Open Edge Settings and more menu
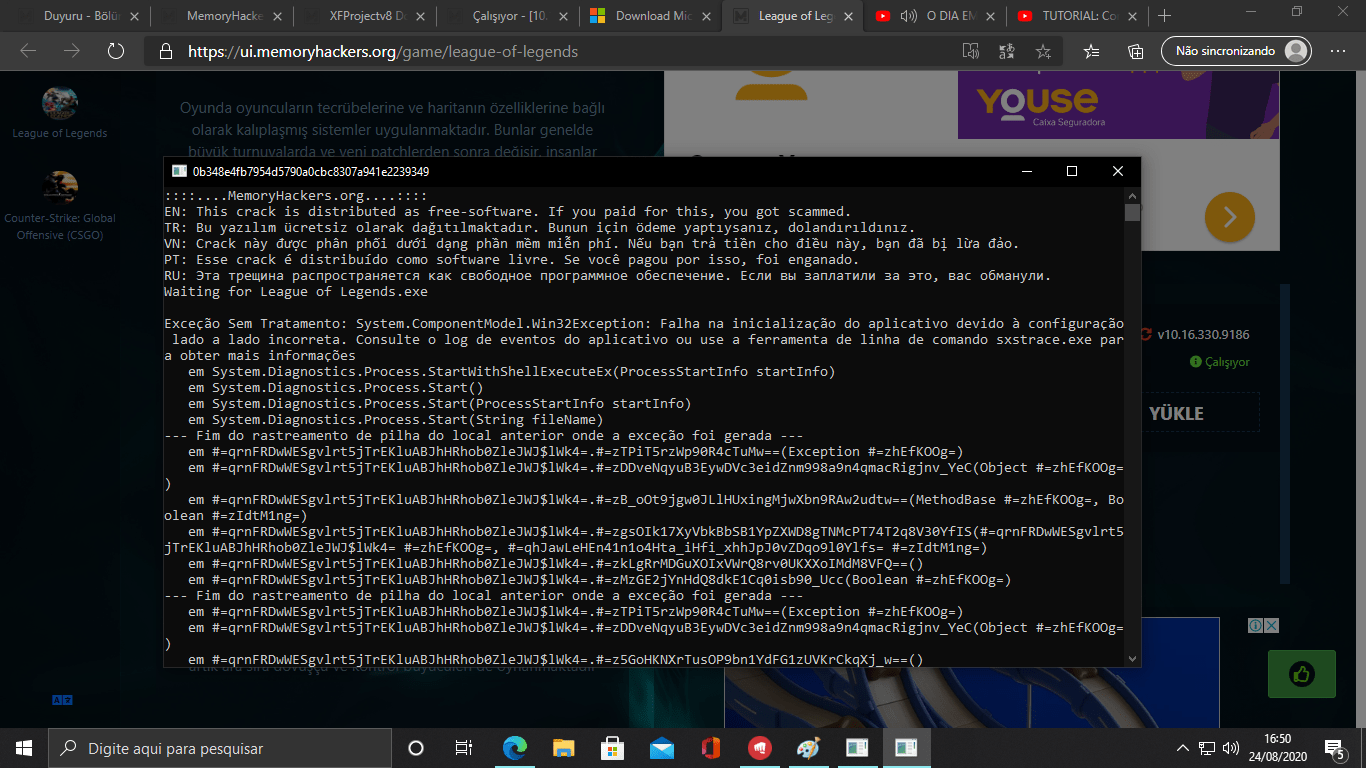This screenshot has height=768, width=1366. pyautogui.click(x=1338, y=51)
